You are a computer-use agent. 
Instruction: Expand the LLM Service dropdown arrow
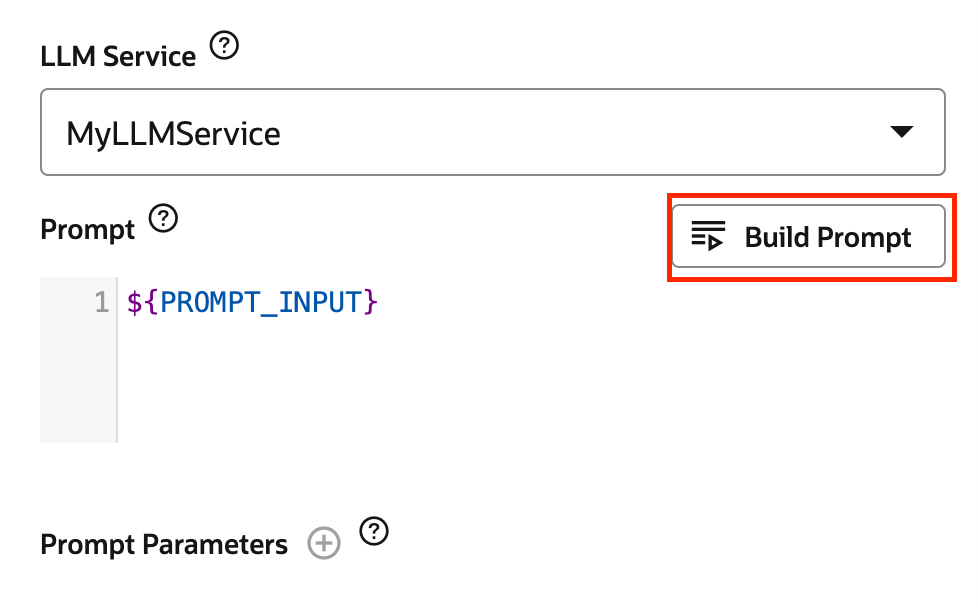tap(901, 132)
